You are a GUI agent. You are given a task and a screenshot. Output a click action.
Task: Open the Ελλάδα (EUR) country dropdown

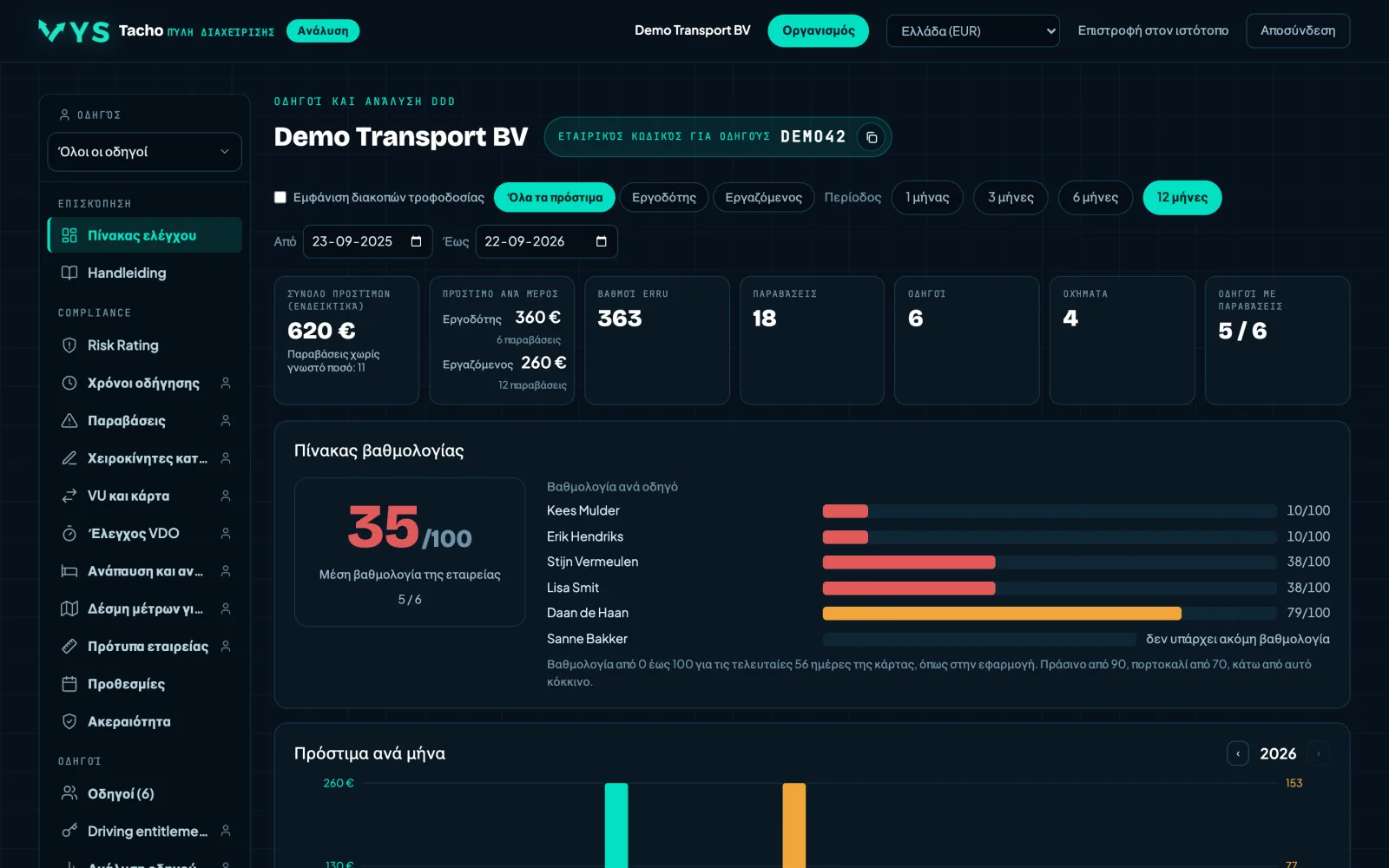[973, 31]
